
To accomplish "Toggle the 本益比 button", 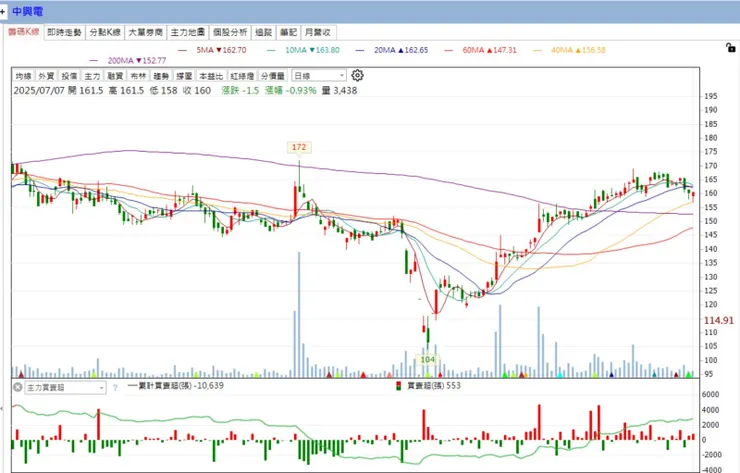I will click(x=211, y=76).
